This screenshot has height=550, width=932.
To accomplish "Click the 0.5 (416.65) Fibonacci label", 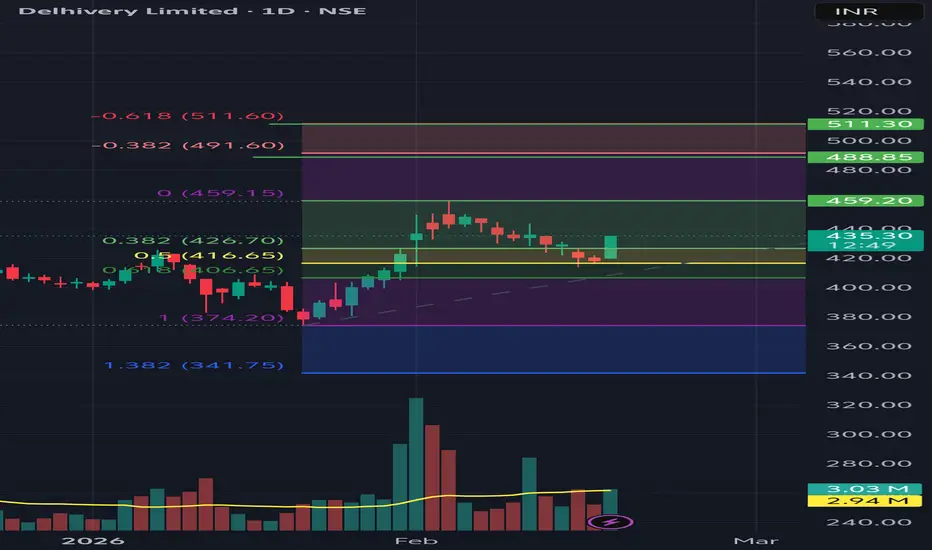I will point(209,255).
